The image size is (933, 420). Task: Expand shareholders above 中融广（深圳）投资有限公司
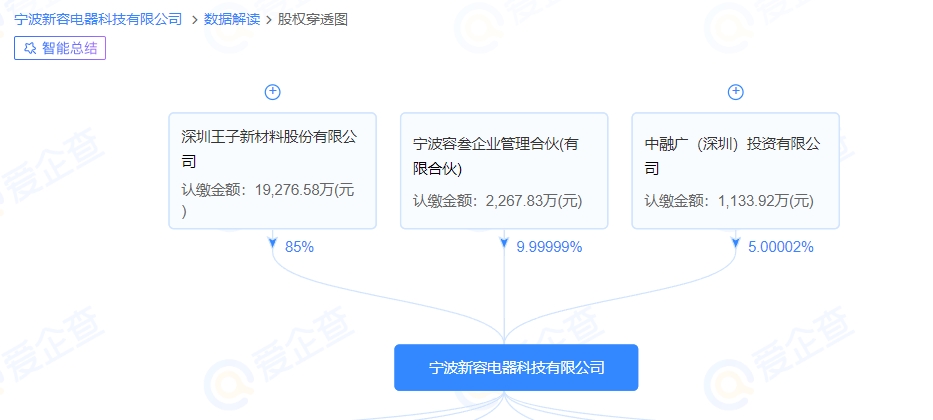(x=736, y=92)
